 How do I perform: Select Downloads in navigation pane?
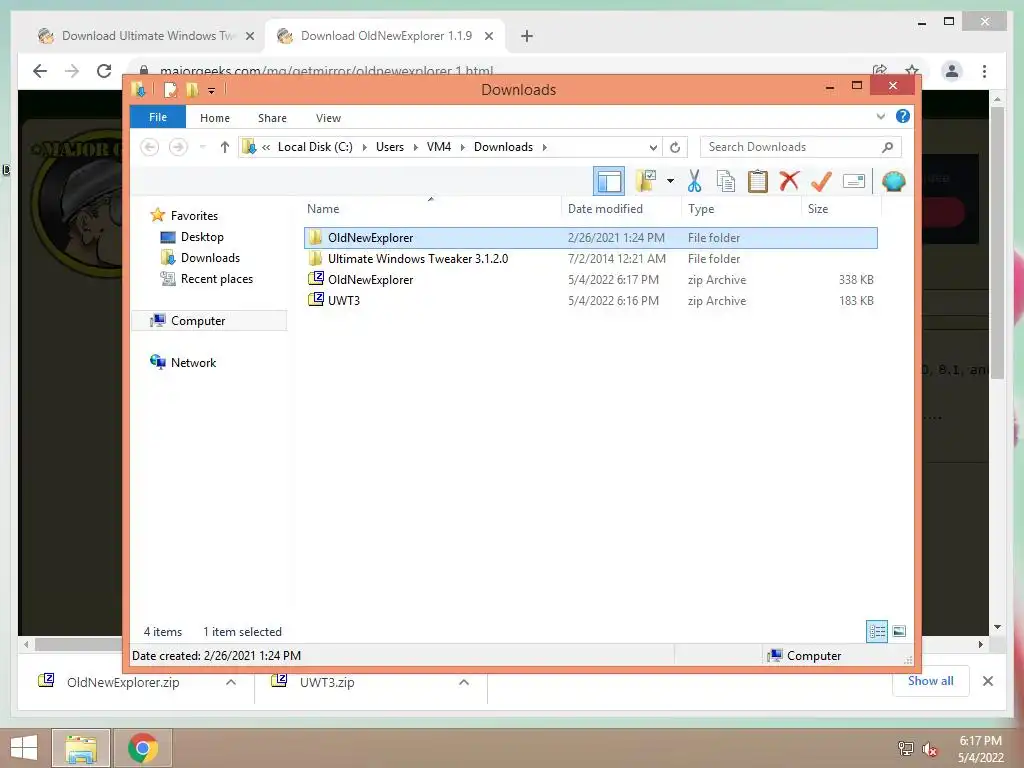(210, 258)
